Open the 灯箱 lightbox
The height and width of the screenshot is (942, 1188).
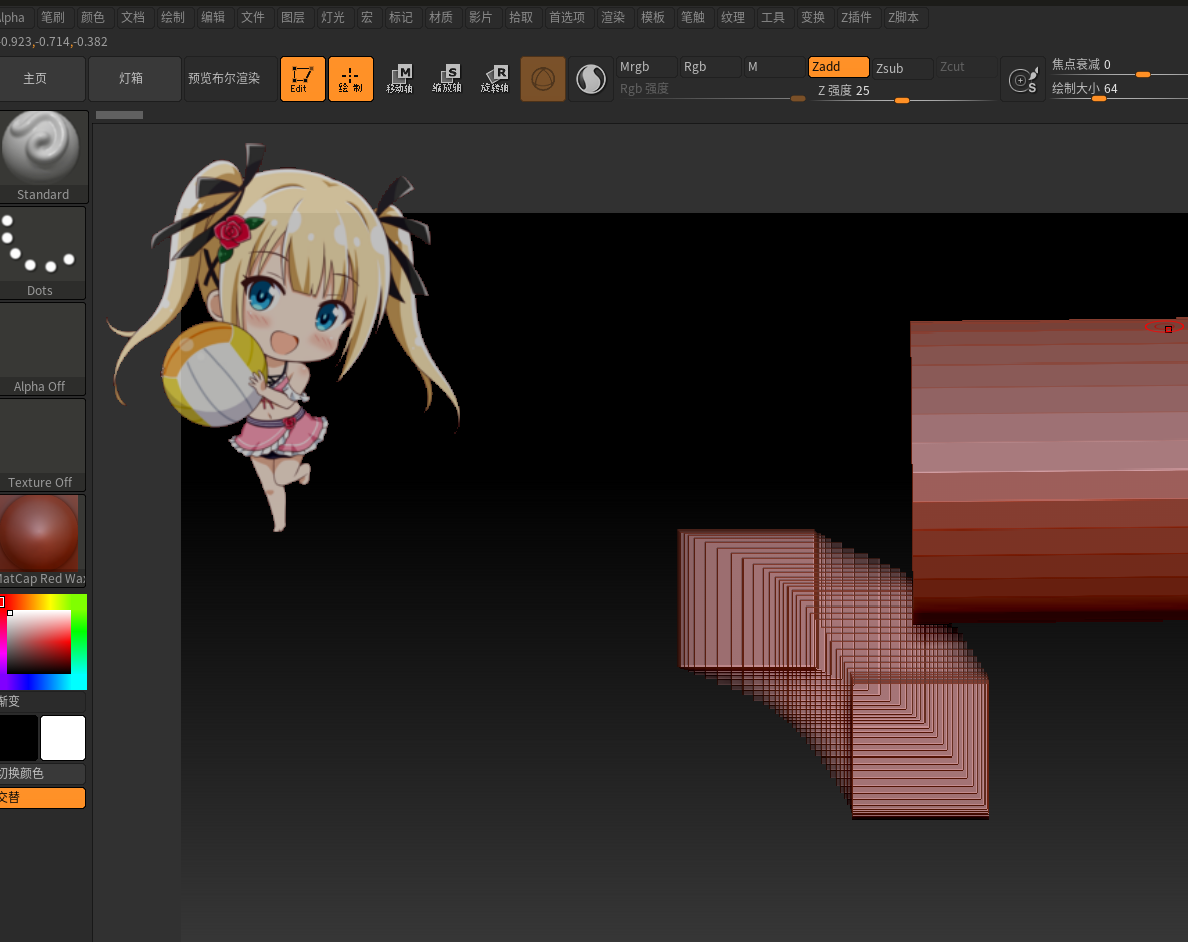(x=135, y=79)
